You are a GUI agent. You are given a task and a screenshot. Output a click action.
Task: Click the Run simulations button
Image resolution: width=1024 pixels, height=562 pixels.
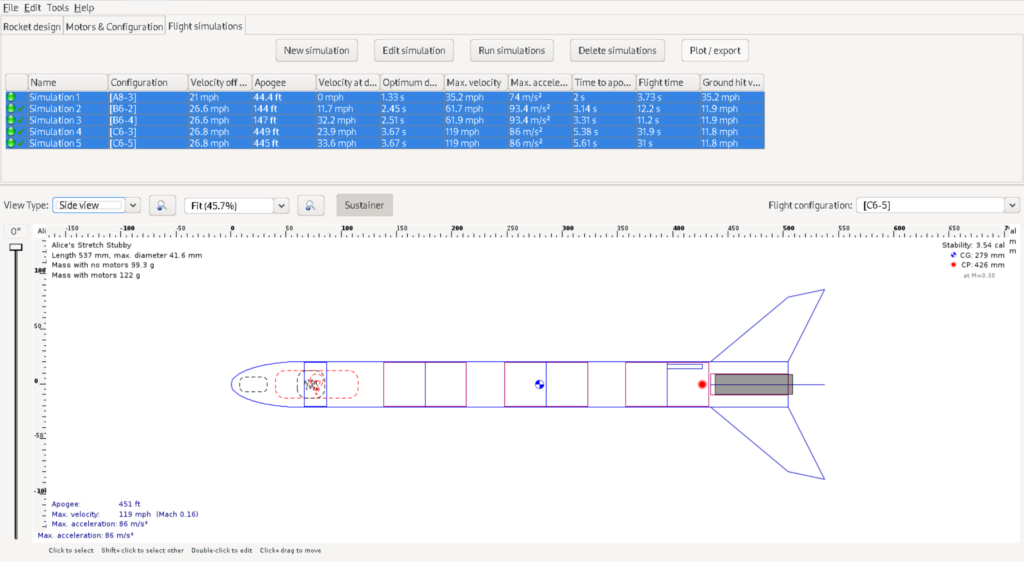pyautogui.click(x=512, y=50)
